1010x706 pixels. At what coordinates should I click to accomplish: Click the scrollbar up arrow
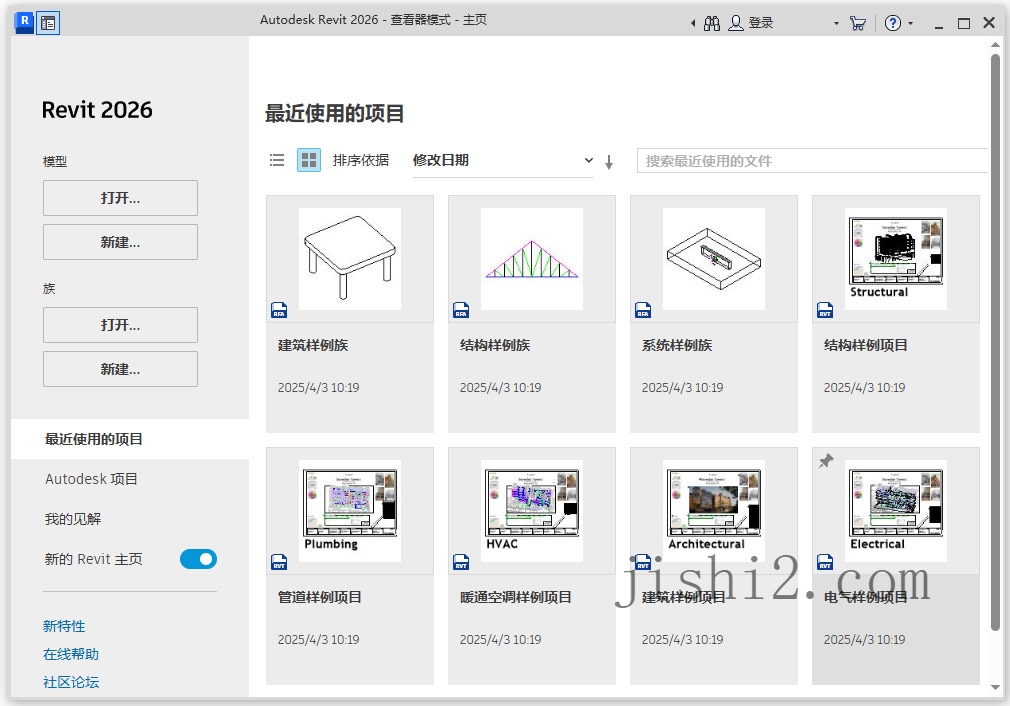pos(995,45)
